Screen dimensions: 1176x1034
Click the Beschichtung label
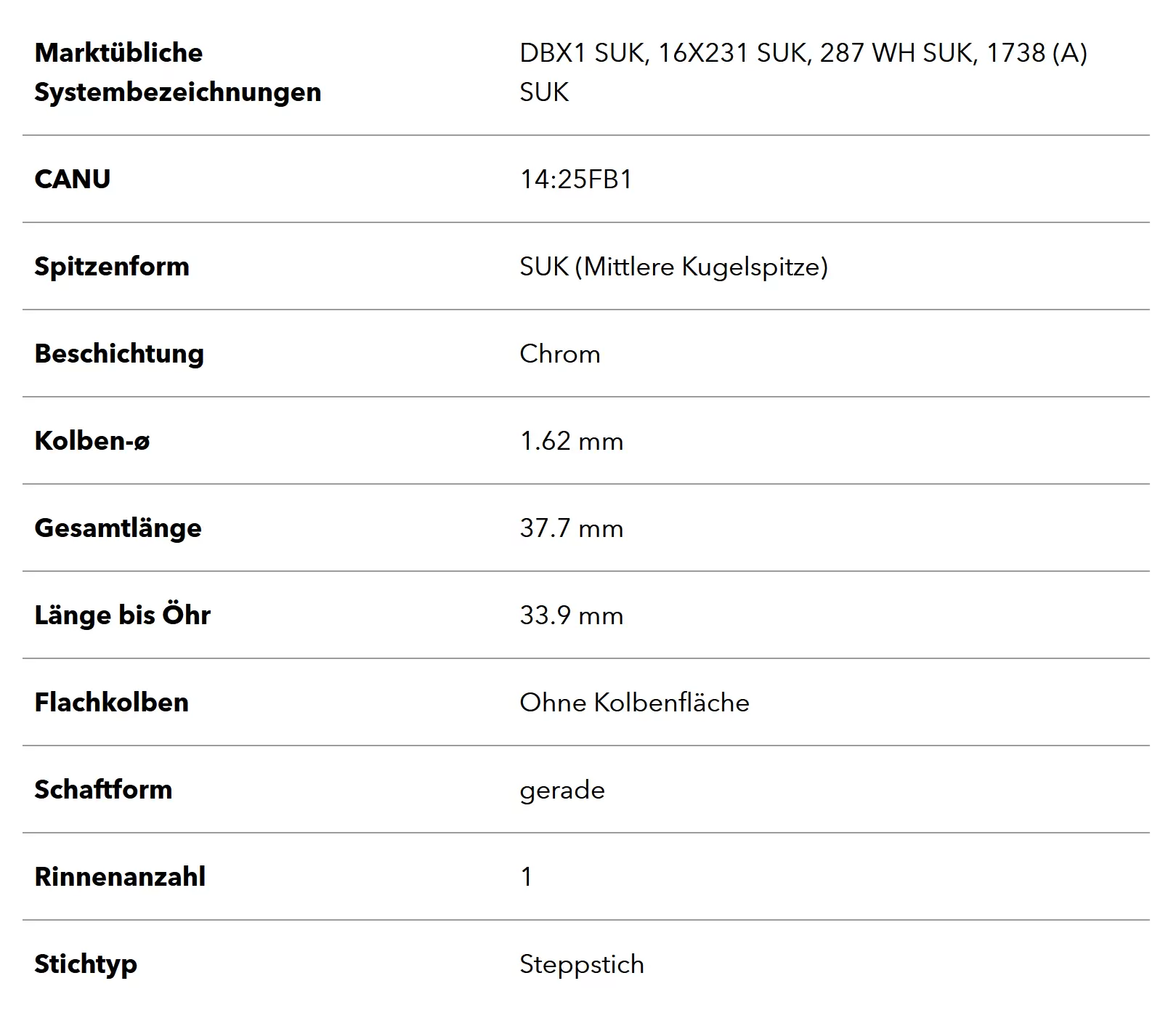tap(119, 354)
